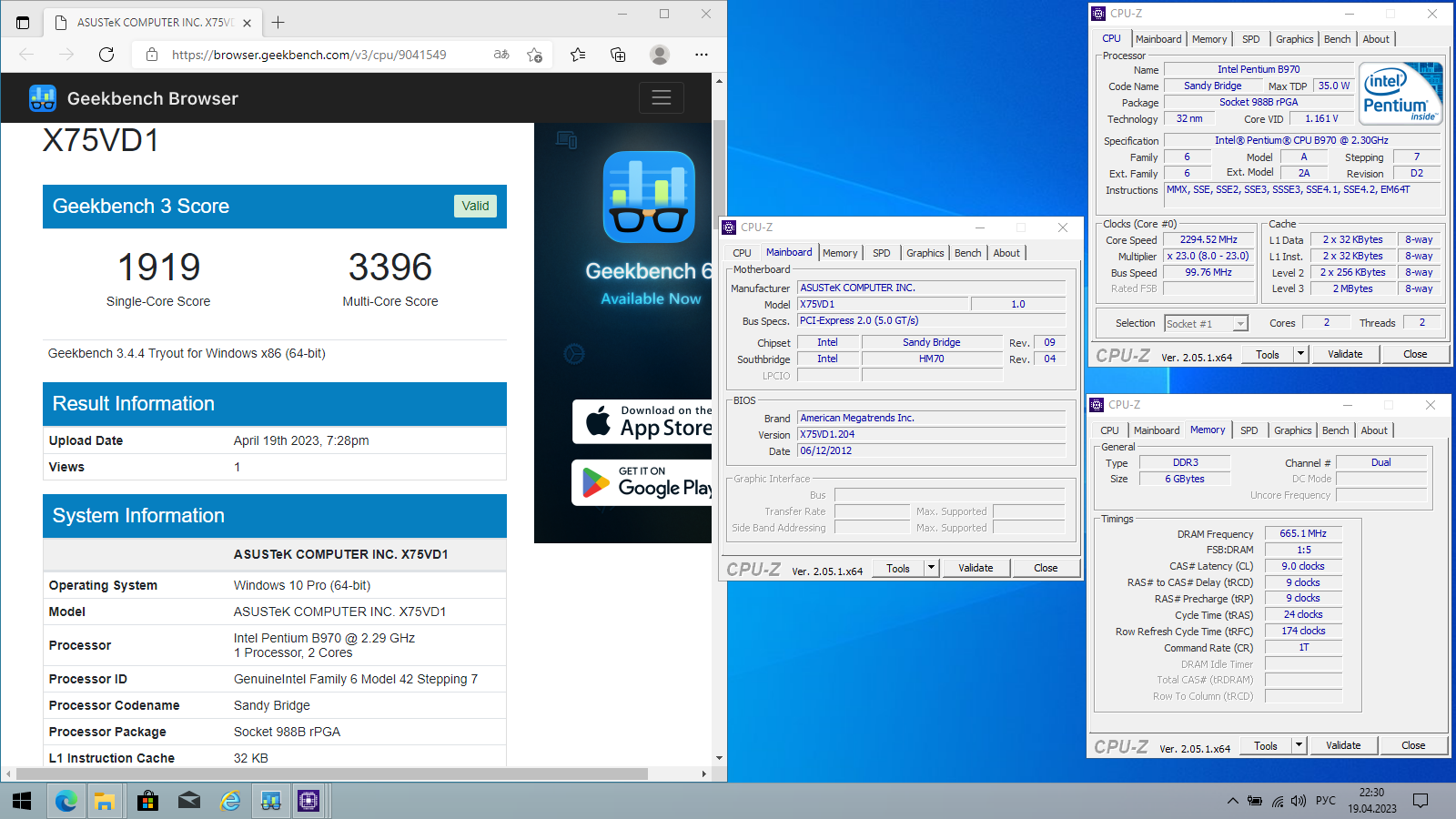Close the ASUSTeK X75VD1 browser tab
Screen dimensions: 1456x819
(x=248, y=22)
